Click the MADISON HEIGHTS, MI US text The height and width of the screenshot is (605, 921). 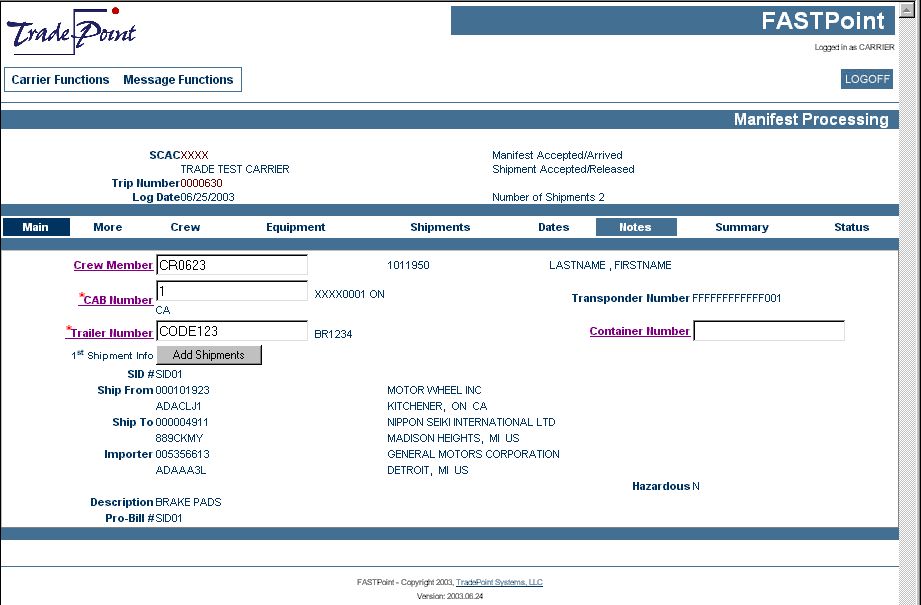(453, 438)
